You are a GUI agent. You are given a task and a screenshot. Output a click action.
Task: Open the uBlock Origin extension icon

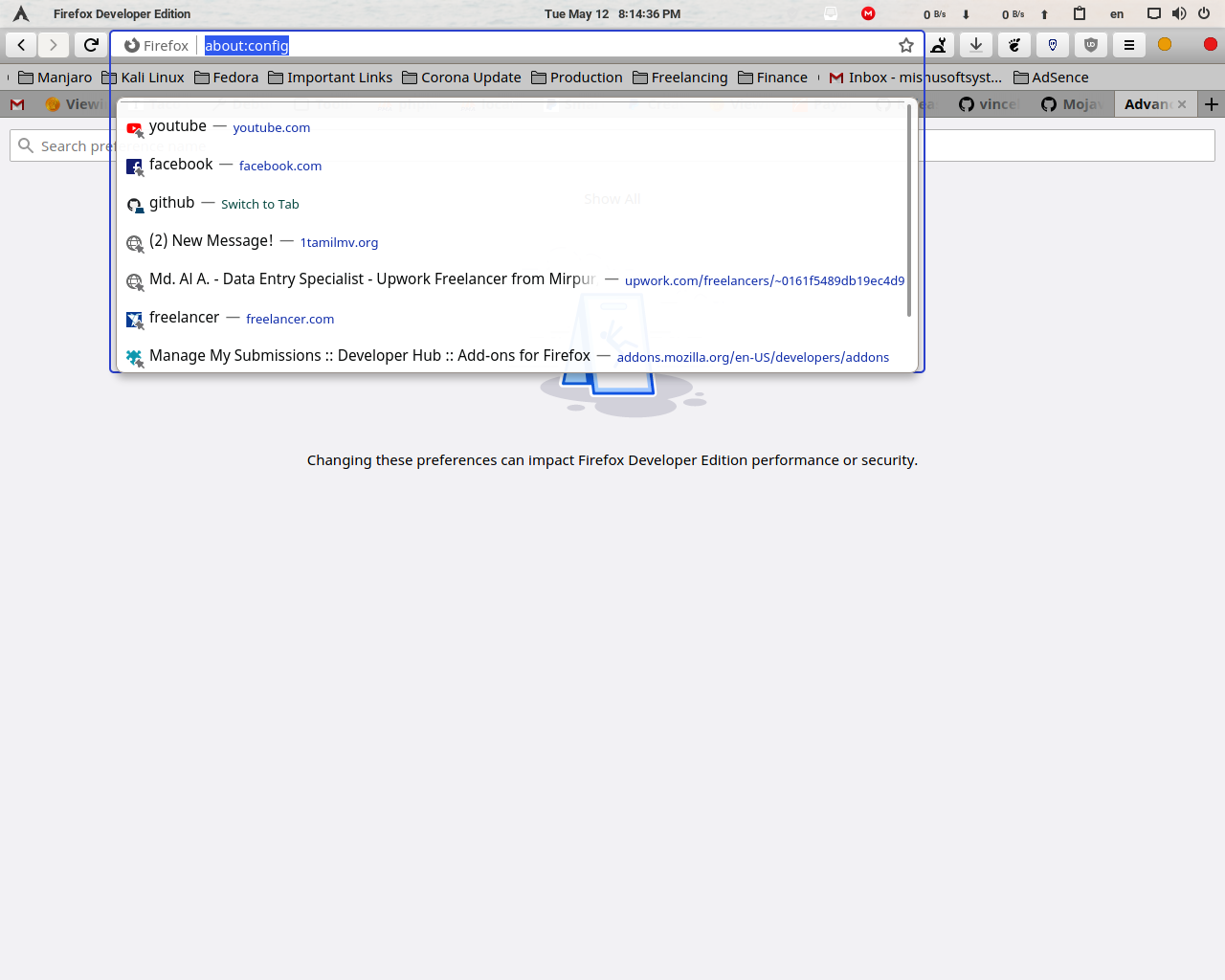pyautogui.click(x=1090, y=44)
